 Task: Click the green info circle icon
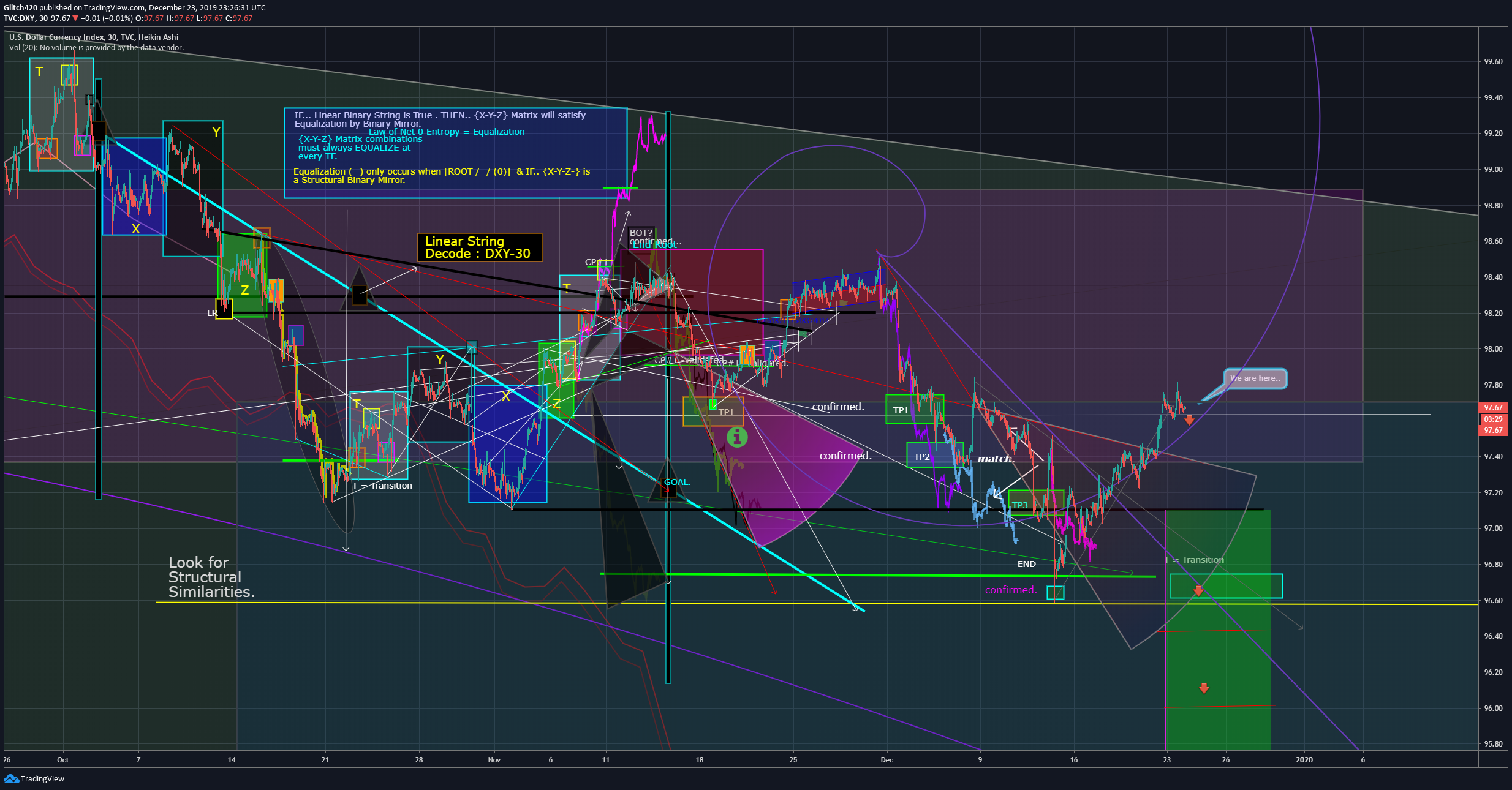(737, 437)
